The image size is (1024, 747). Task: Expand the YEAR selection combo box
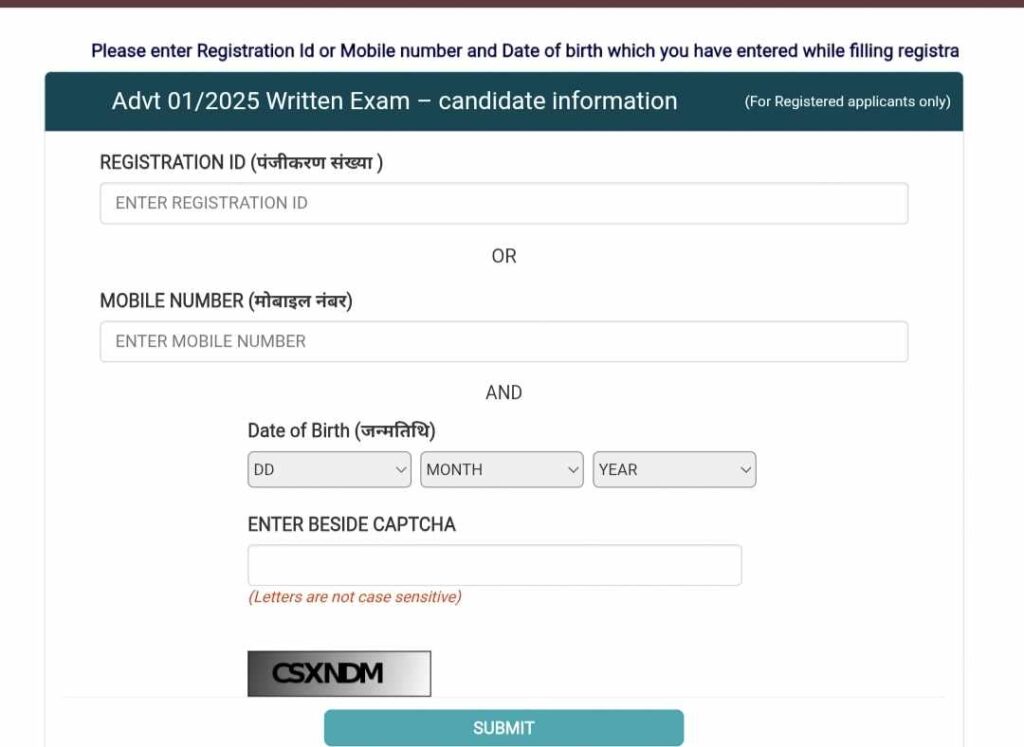pyautogui.click(x=674, y=469)
